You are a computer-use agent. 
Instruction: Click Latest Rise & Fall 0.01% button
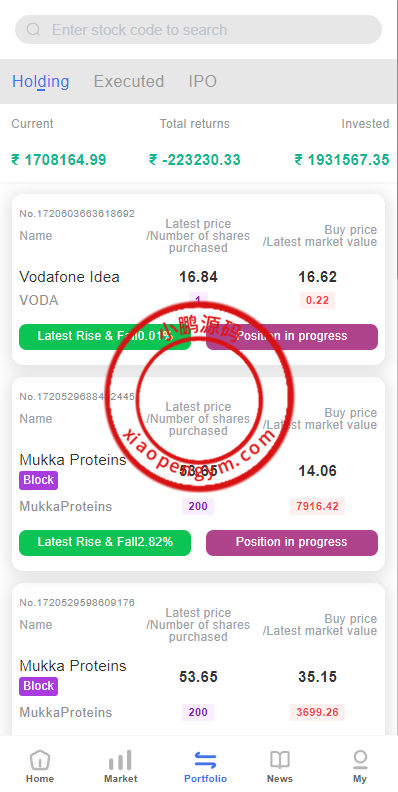click(105, 336)
